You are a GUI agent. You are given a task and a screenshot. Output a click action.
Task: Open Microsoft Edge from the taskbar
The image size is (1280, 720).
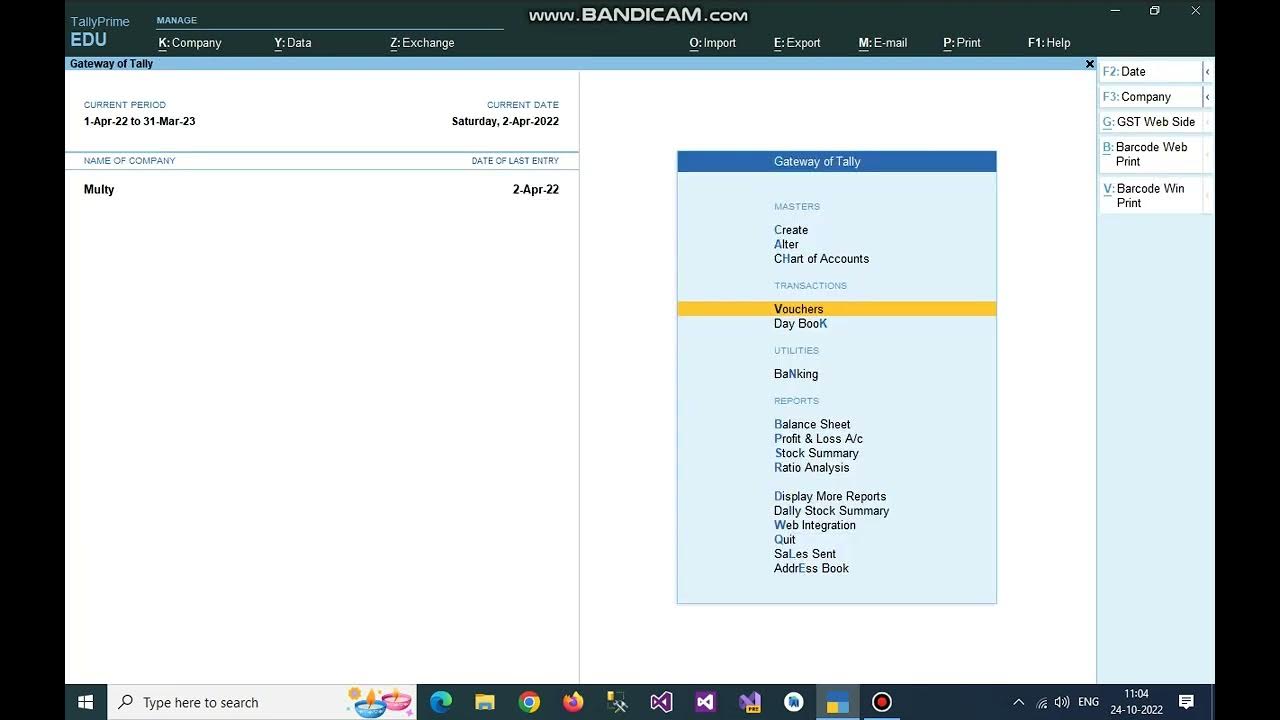(441, 702)
